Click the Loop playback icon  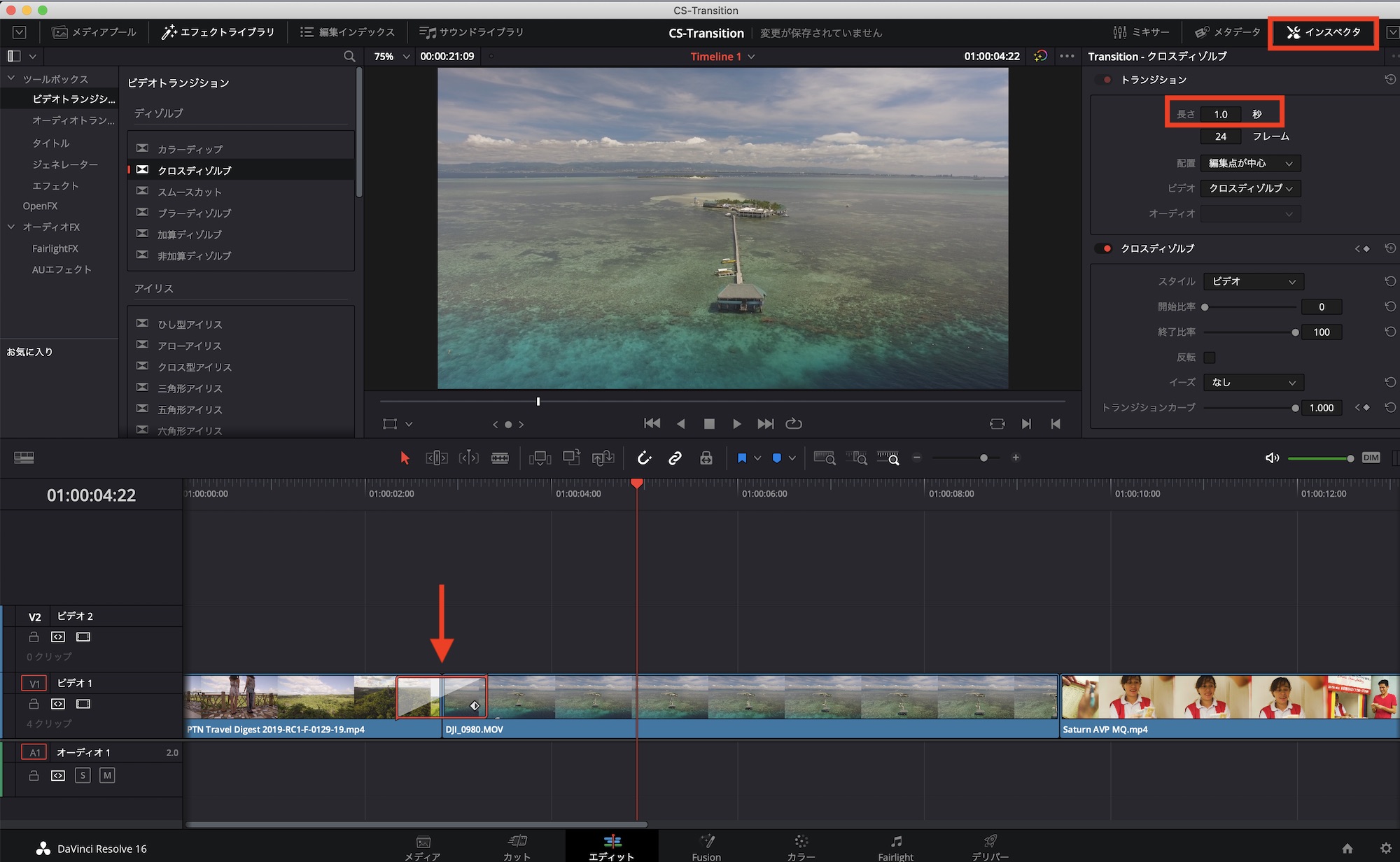click(793, 424)
